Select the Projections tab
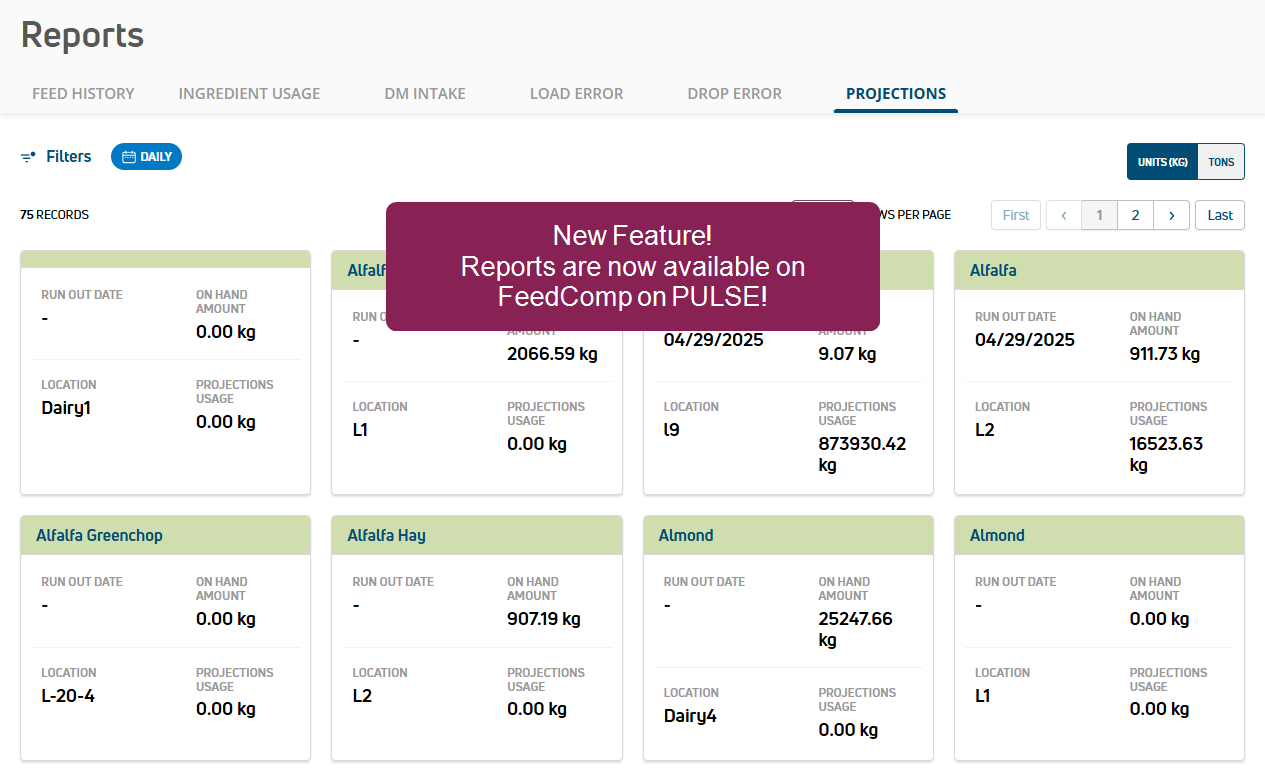The width and height of the screenshot is (1265, 782). pos(896,94)
